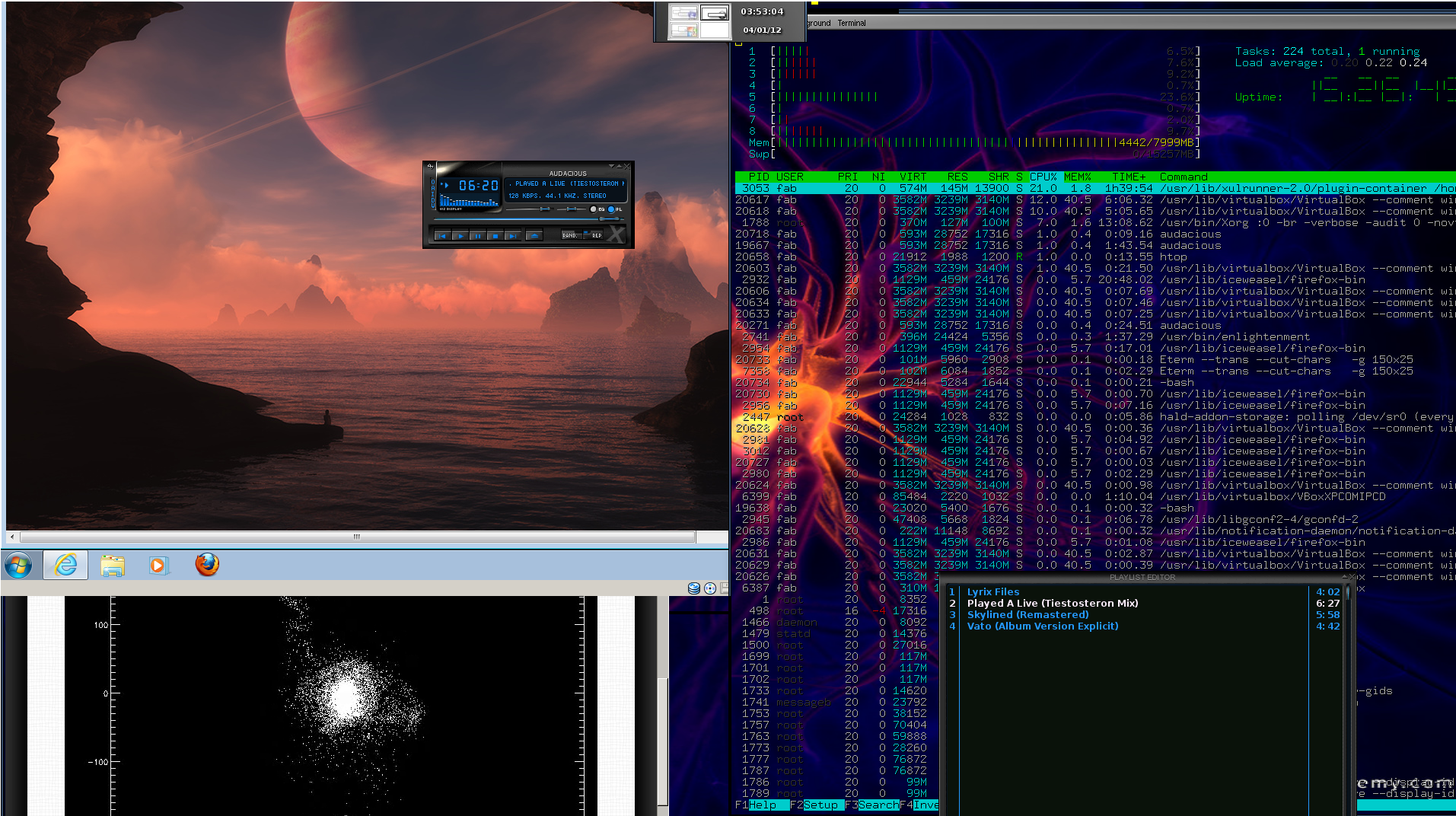
Task: Select the plugin-container process row in htop
Action: tap(1094, 188)
